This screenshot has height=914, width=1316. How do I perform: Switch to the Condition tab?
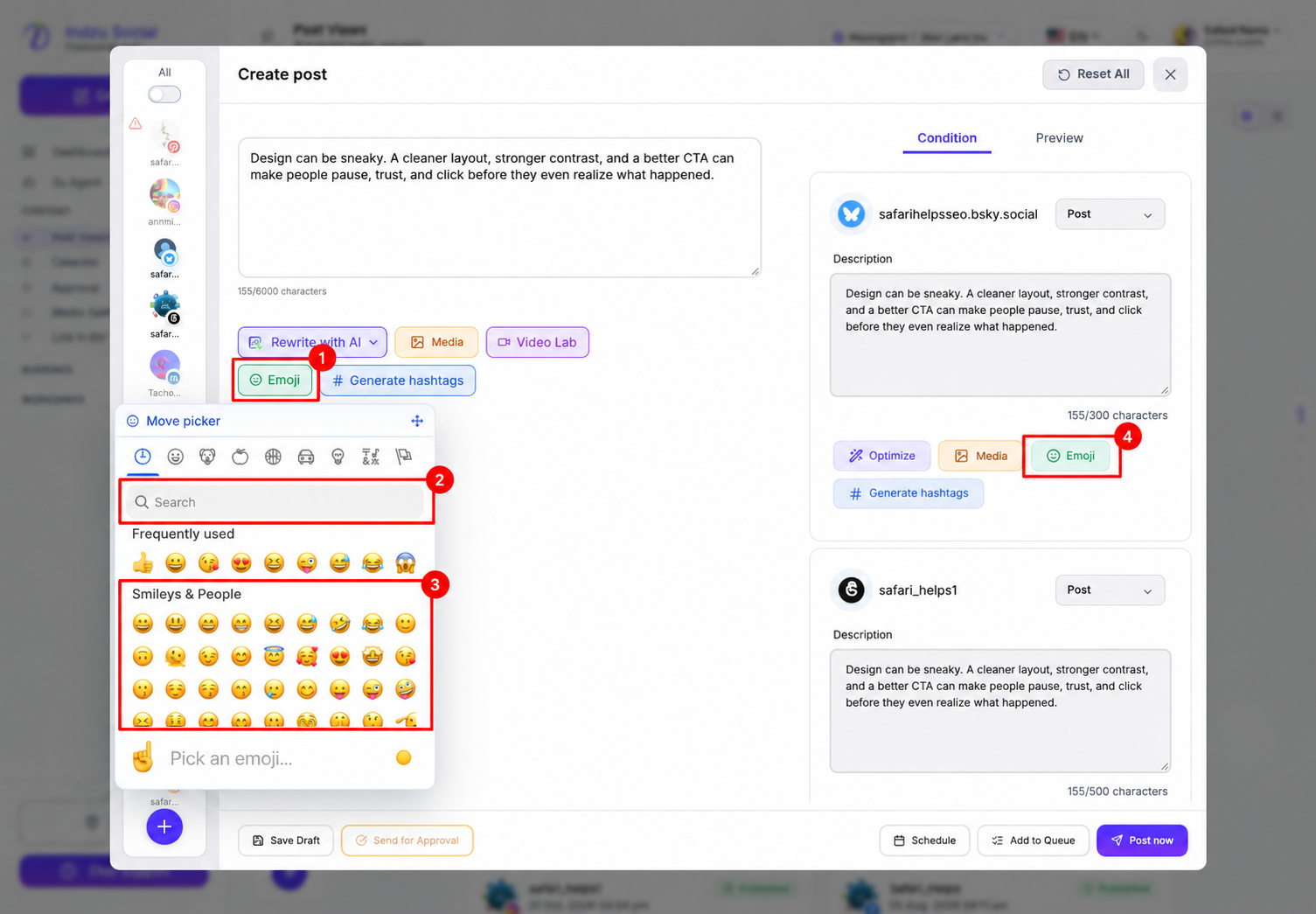pyautogui.click(x=947, y=138)
